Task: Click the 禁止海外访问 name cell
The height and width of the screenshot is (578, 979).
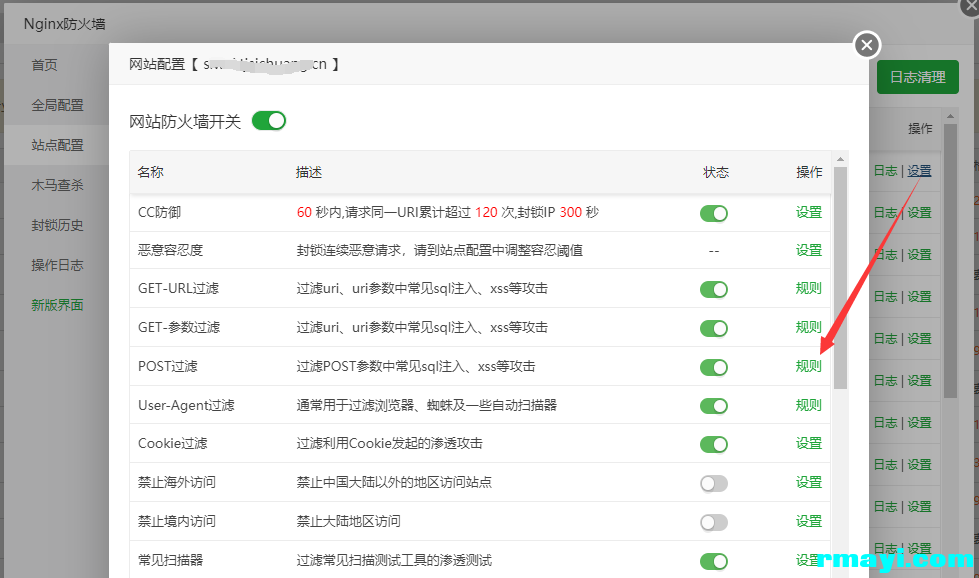Action: (177, 482)
